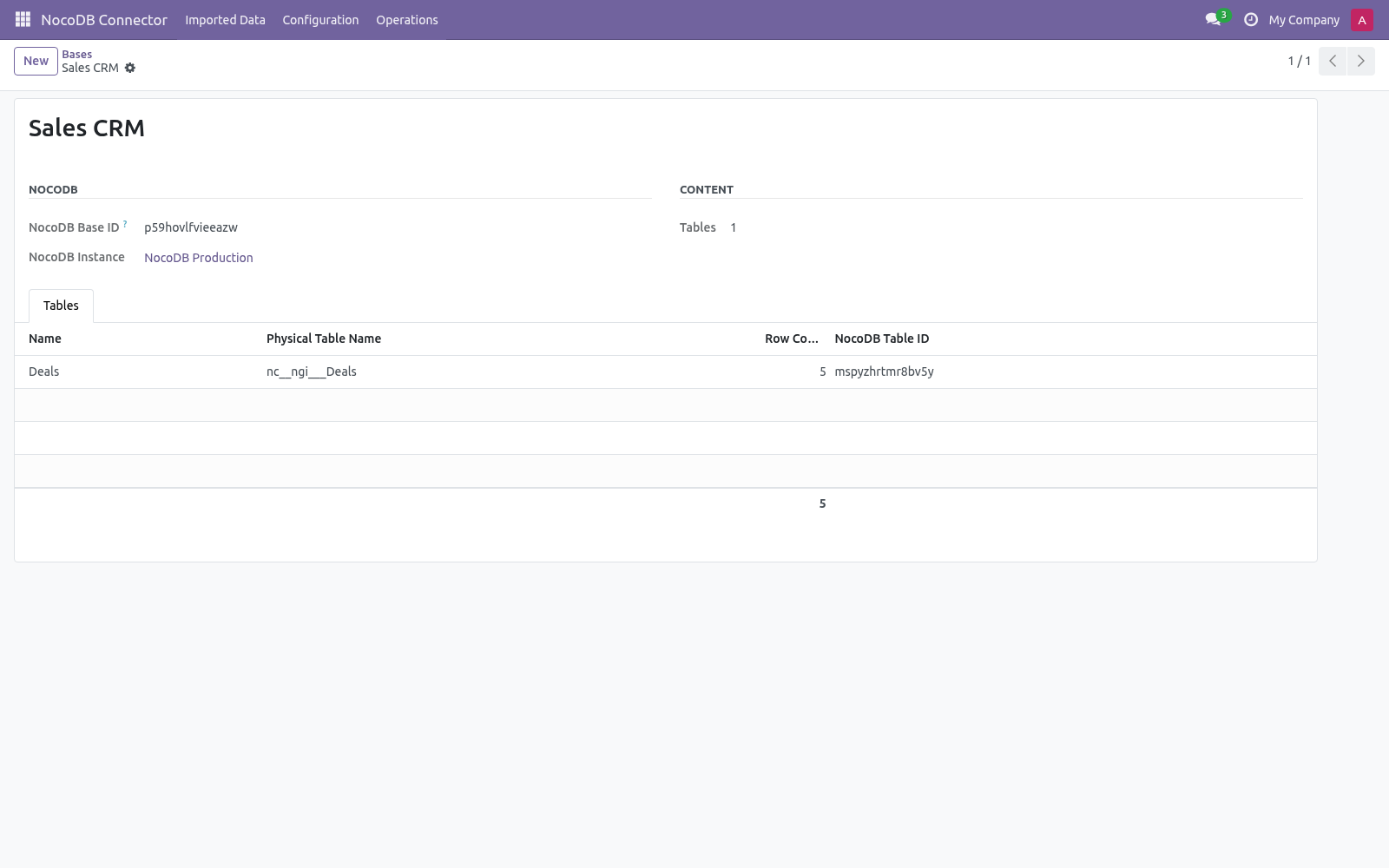
Task: Click the New button
Action: click(x=36, y=61)
